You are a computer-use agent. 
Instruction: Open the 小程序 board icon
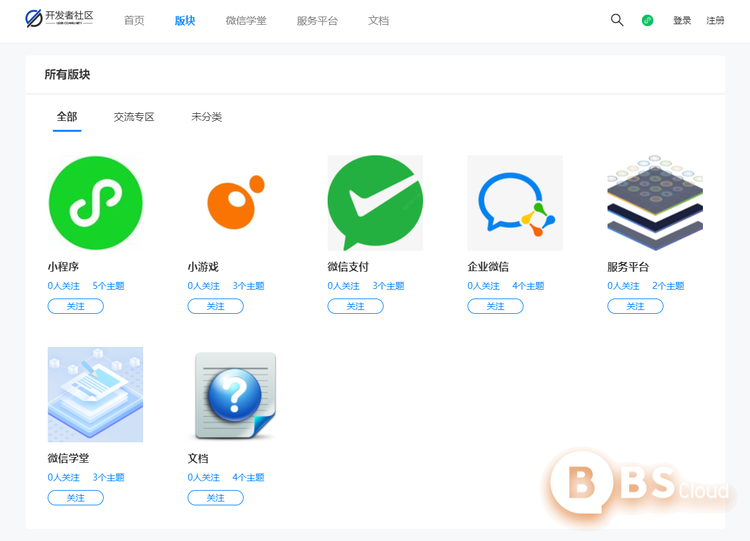(96, 203)
